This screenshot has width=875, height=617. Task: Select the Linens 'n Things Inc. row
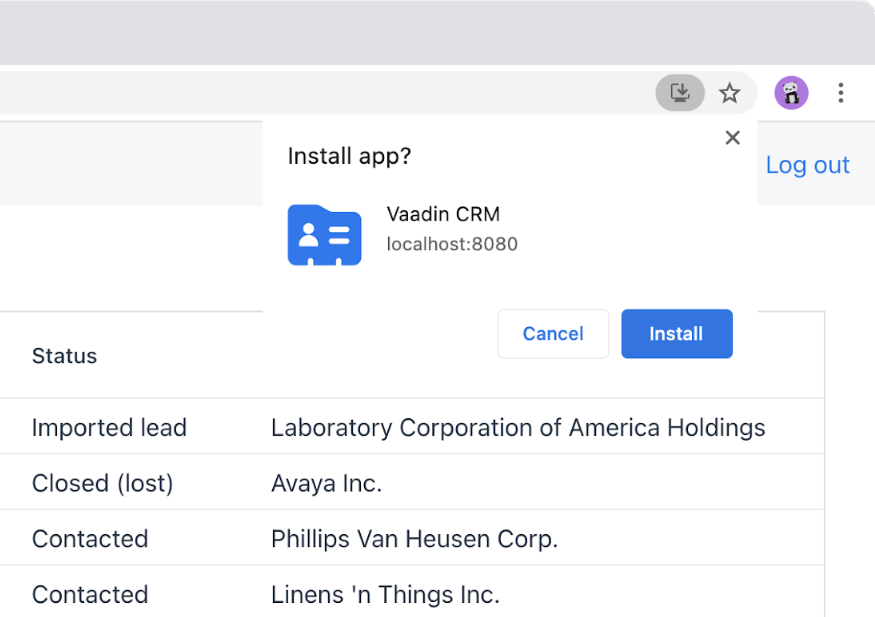coord(385,594)
